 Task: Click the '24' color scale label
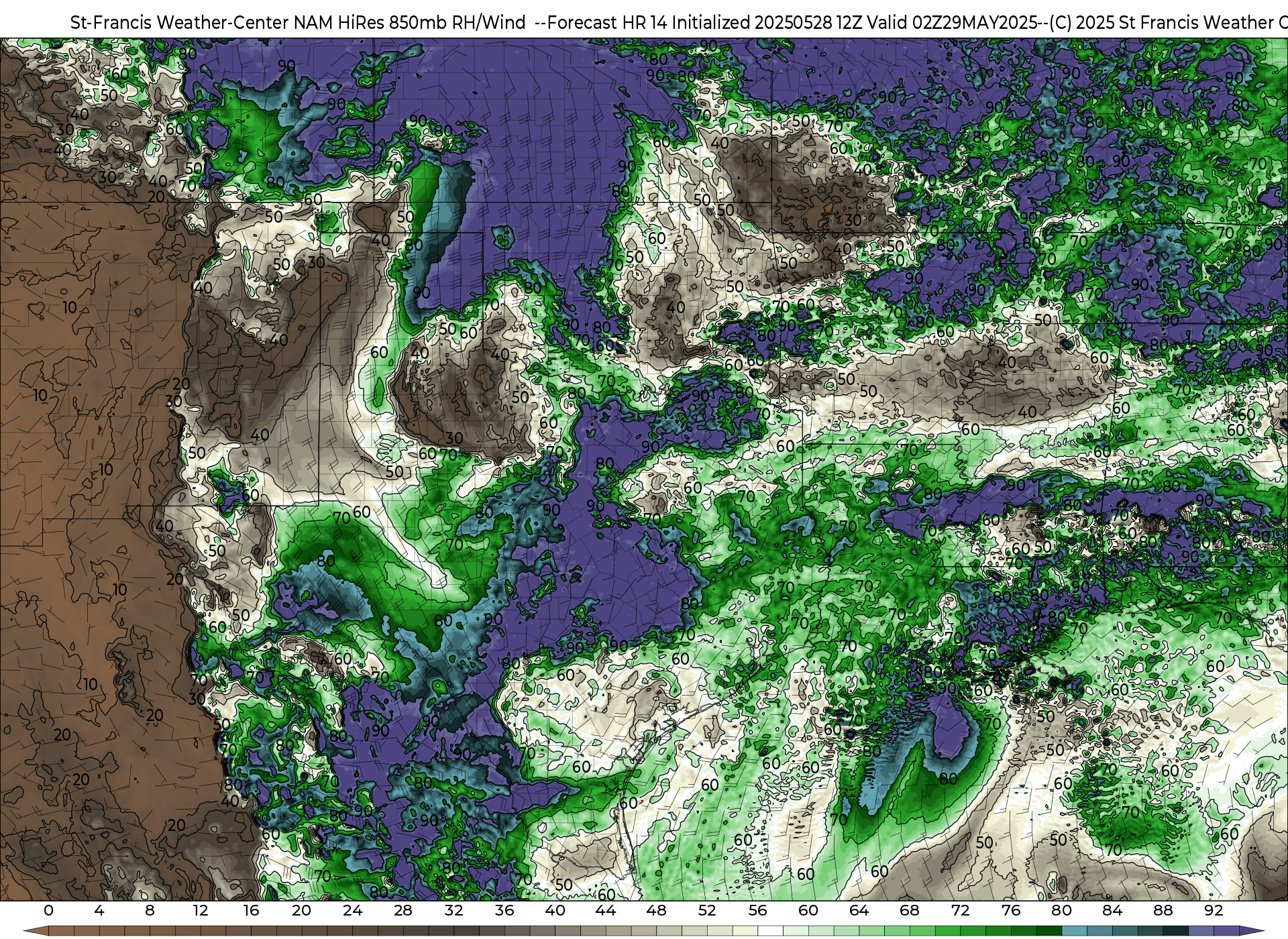point(352,911)
